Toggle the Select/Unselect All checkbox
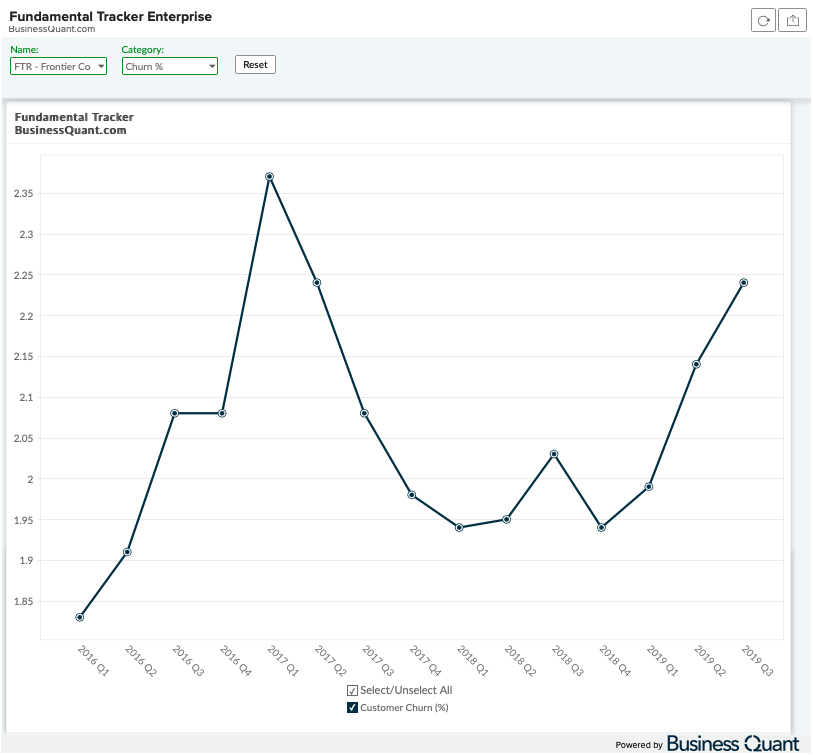The width and height of the screenshot is (813, 755). coord(352,691)
